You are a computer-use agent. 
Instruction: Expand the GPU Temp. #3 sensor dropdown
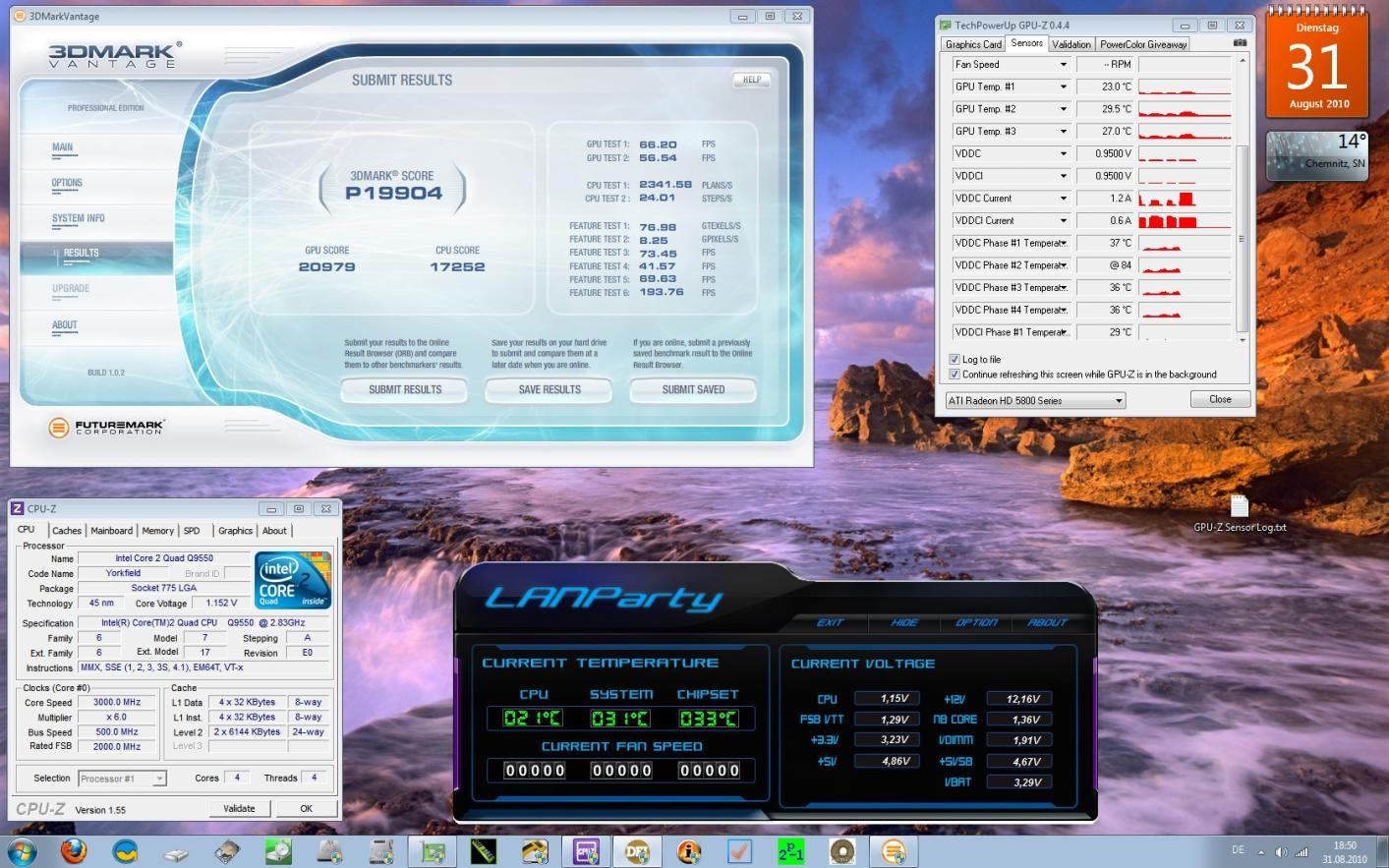tap(1063, 132)
